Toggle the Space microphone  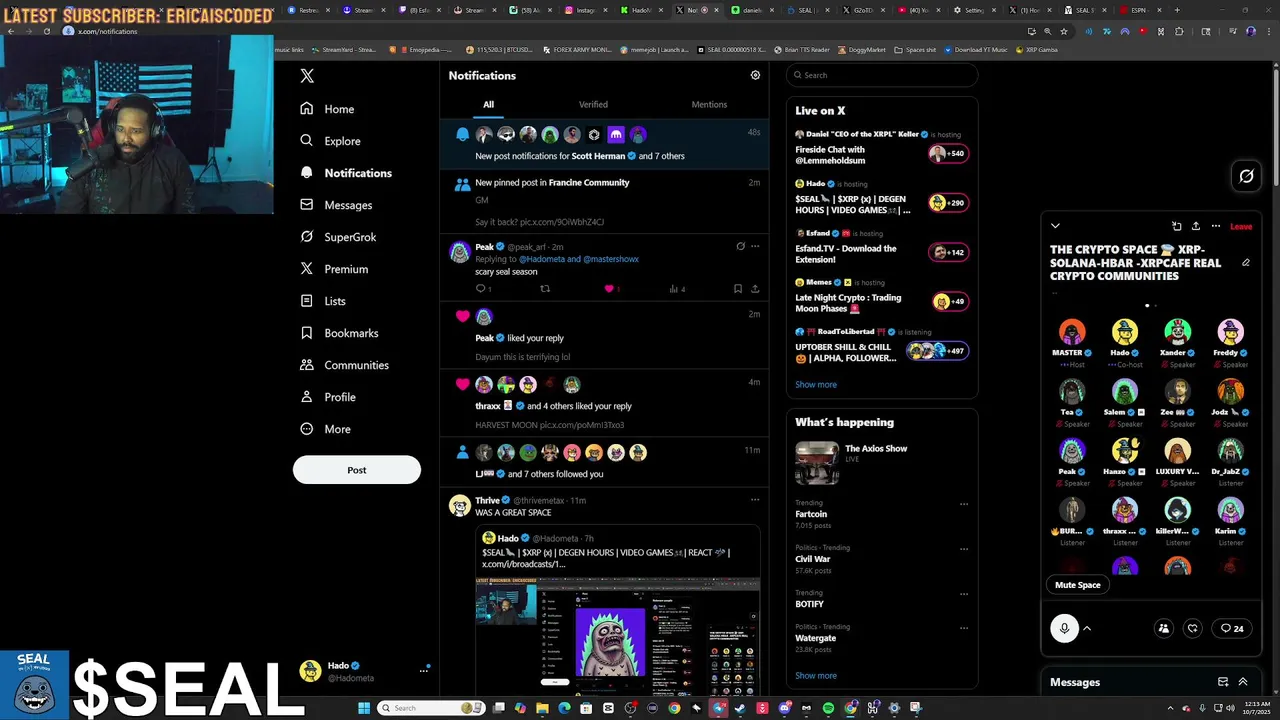[1064, 628]
